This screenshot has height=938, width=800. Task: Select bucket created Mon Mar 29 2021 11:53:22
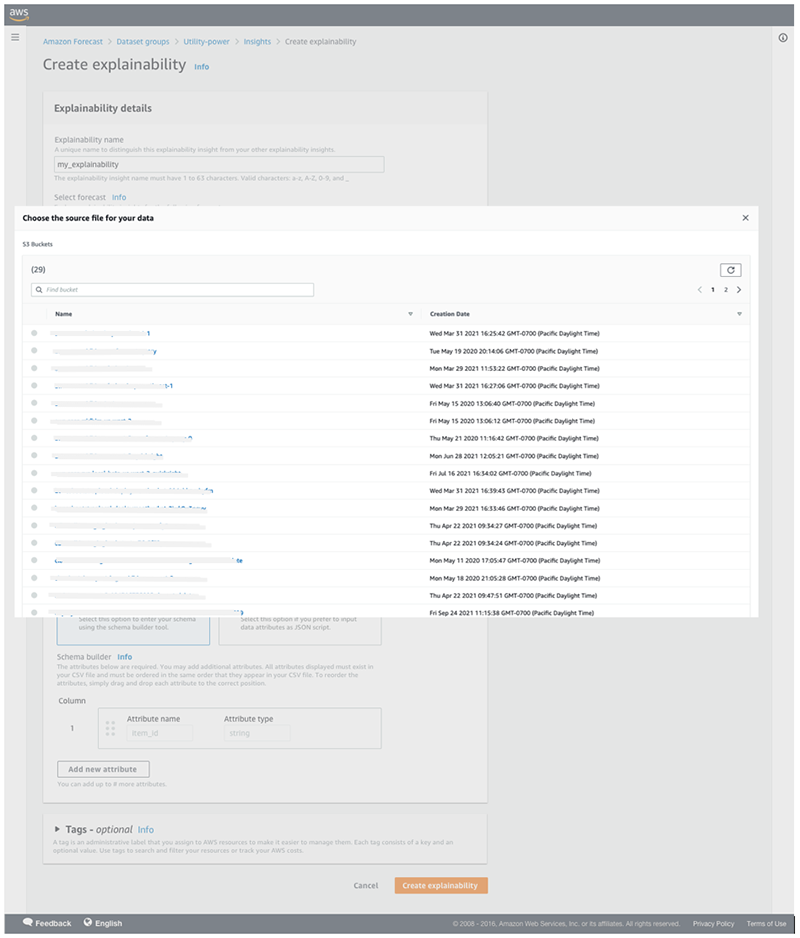click(x=34, y=368)
